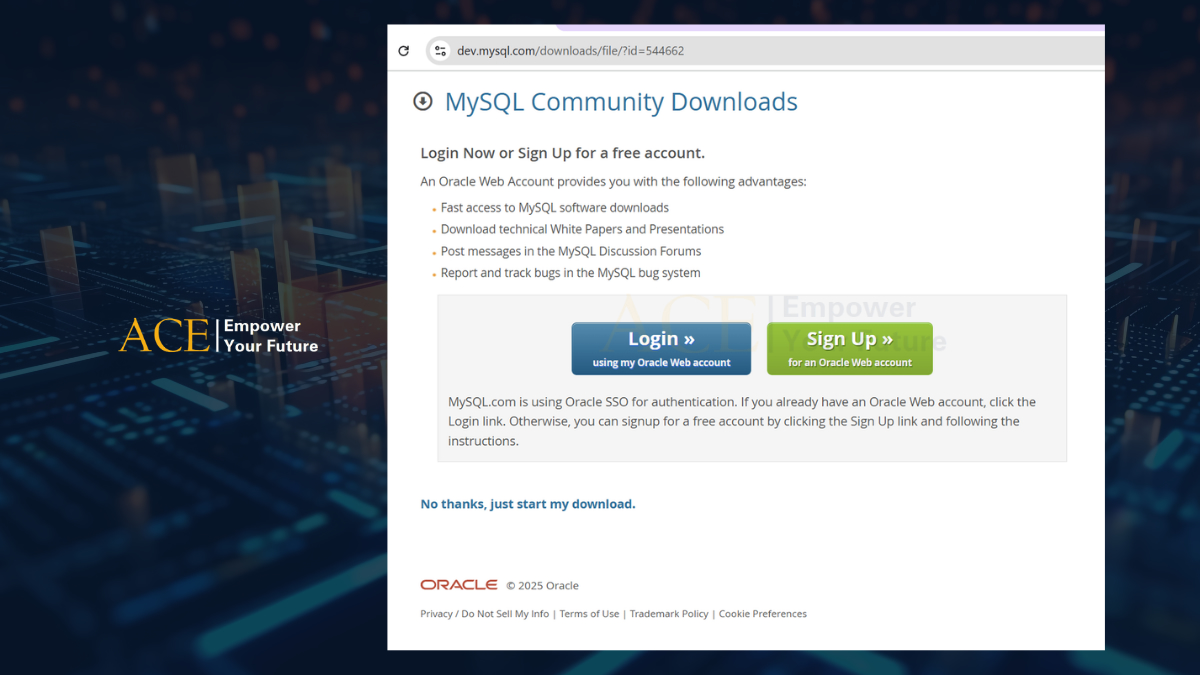The image size is (1200, 675).
Task: Open the Trademark Policy footer link
Action: (668, 614)
